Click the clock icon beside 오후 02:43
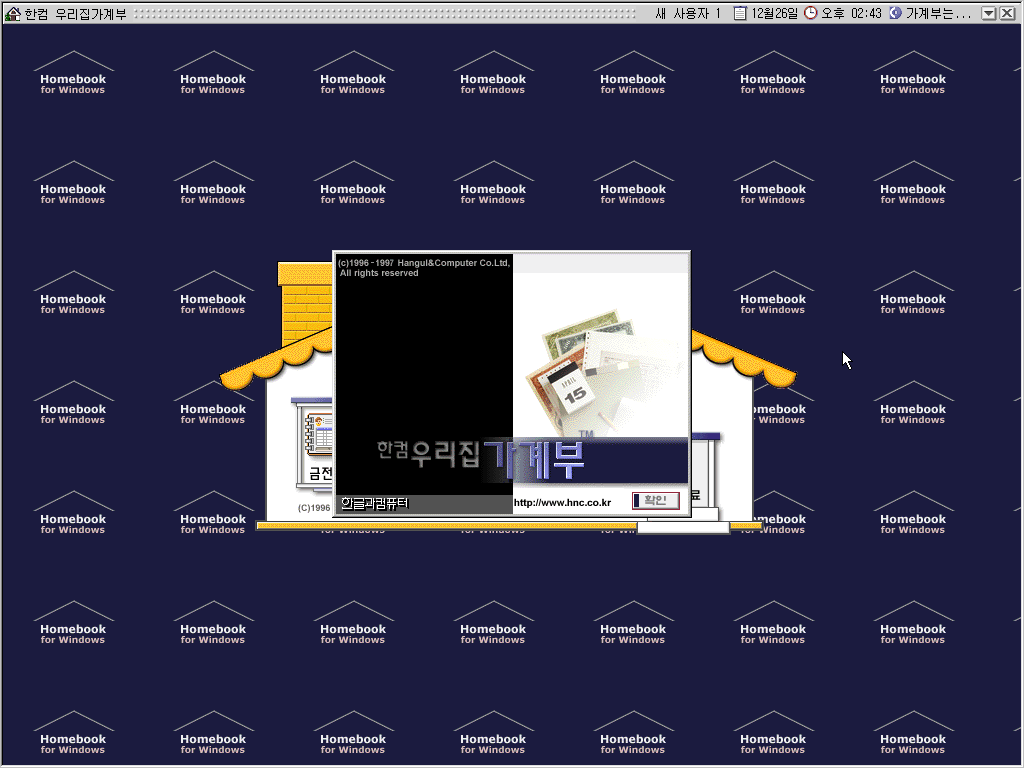This screenshot has width=1024, height=768. [x=810, y=13]
